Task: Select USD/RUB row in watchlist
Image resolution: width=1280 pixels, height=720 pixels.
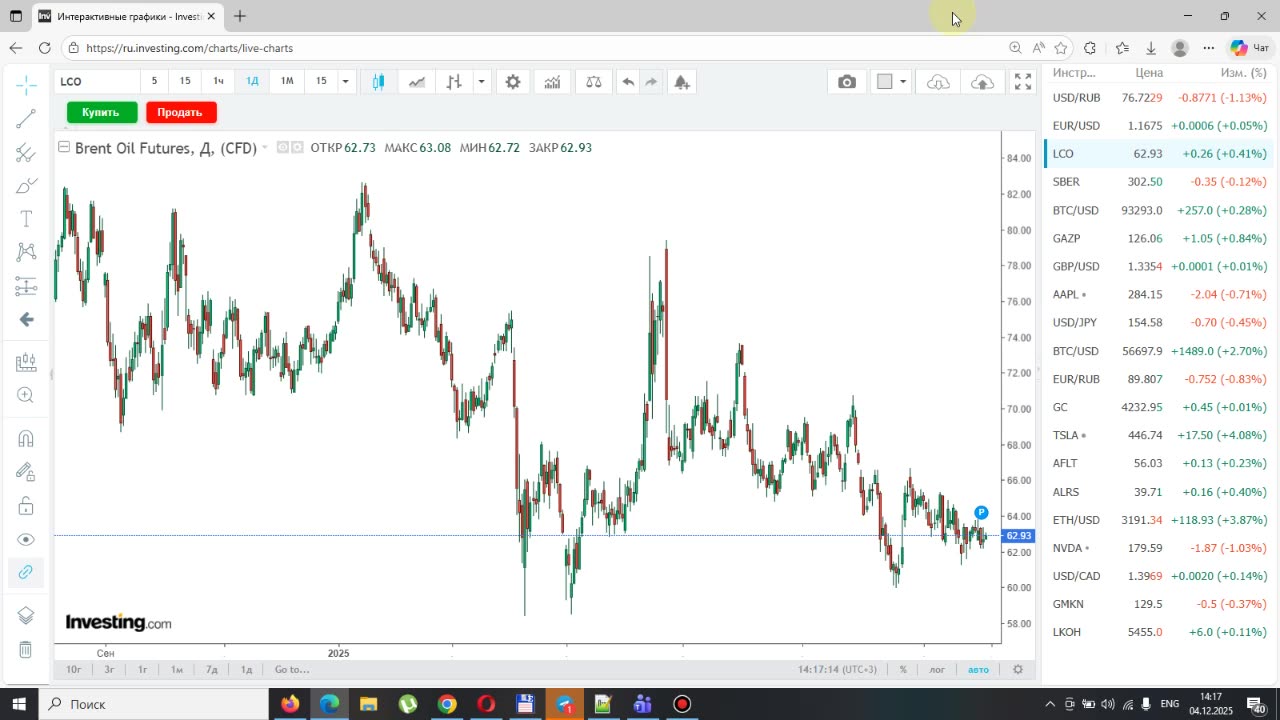Action: [1158, 98]
